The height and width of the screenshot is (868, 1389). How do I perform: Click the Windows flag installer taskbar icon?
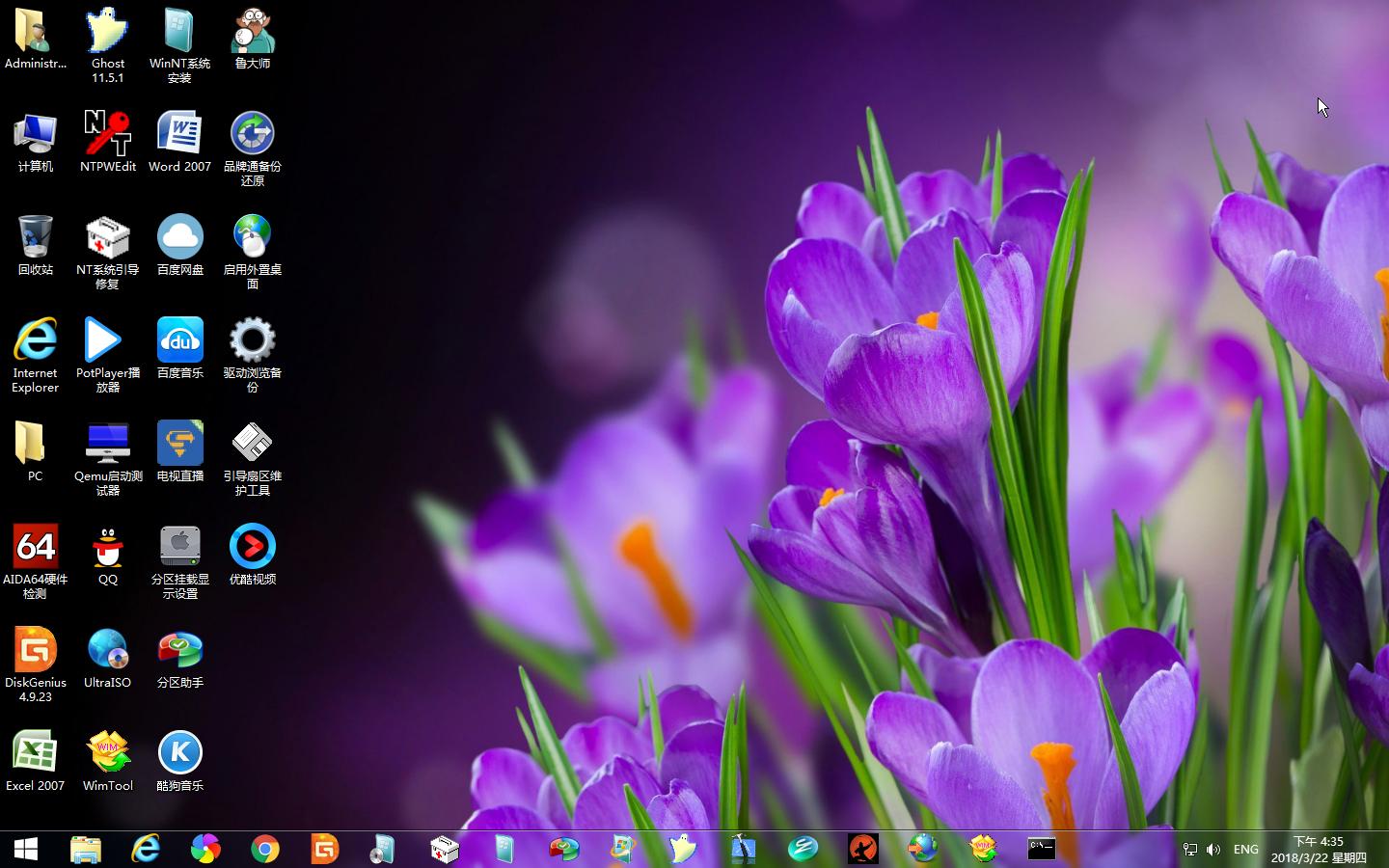tap(623, 849)
